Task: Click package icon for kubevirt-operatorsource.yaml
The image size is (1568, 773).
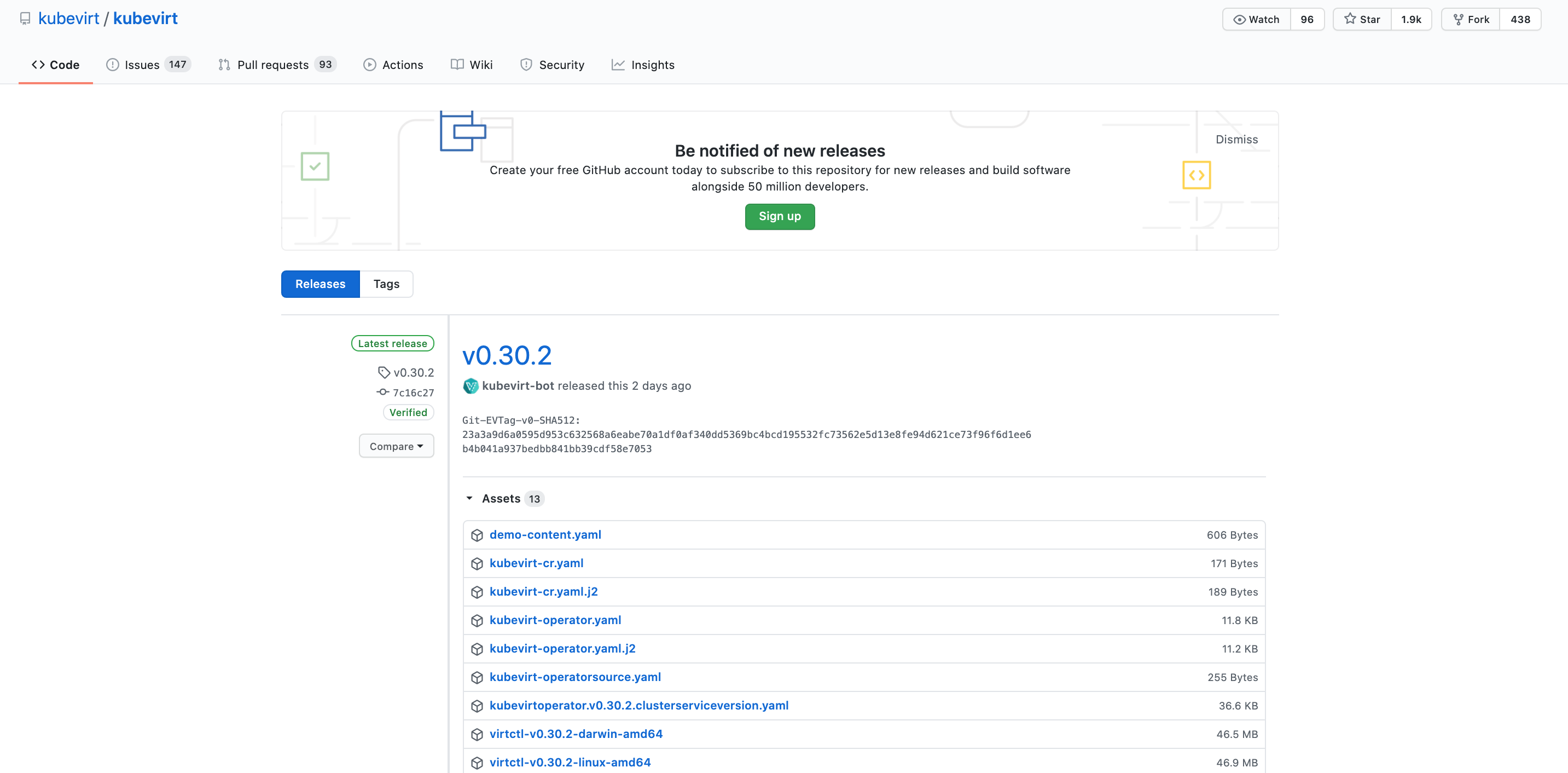Action: pyautogui.click(x=477, y=677)
